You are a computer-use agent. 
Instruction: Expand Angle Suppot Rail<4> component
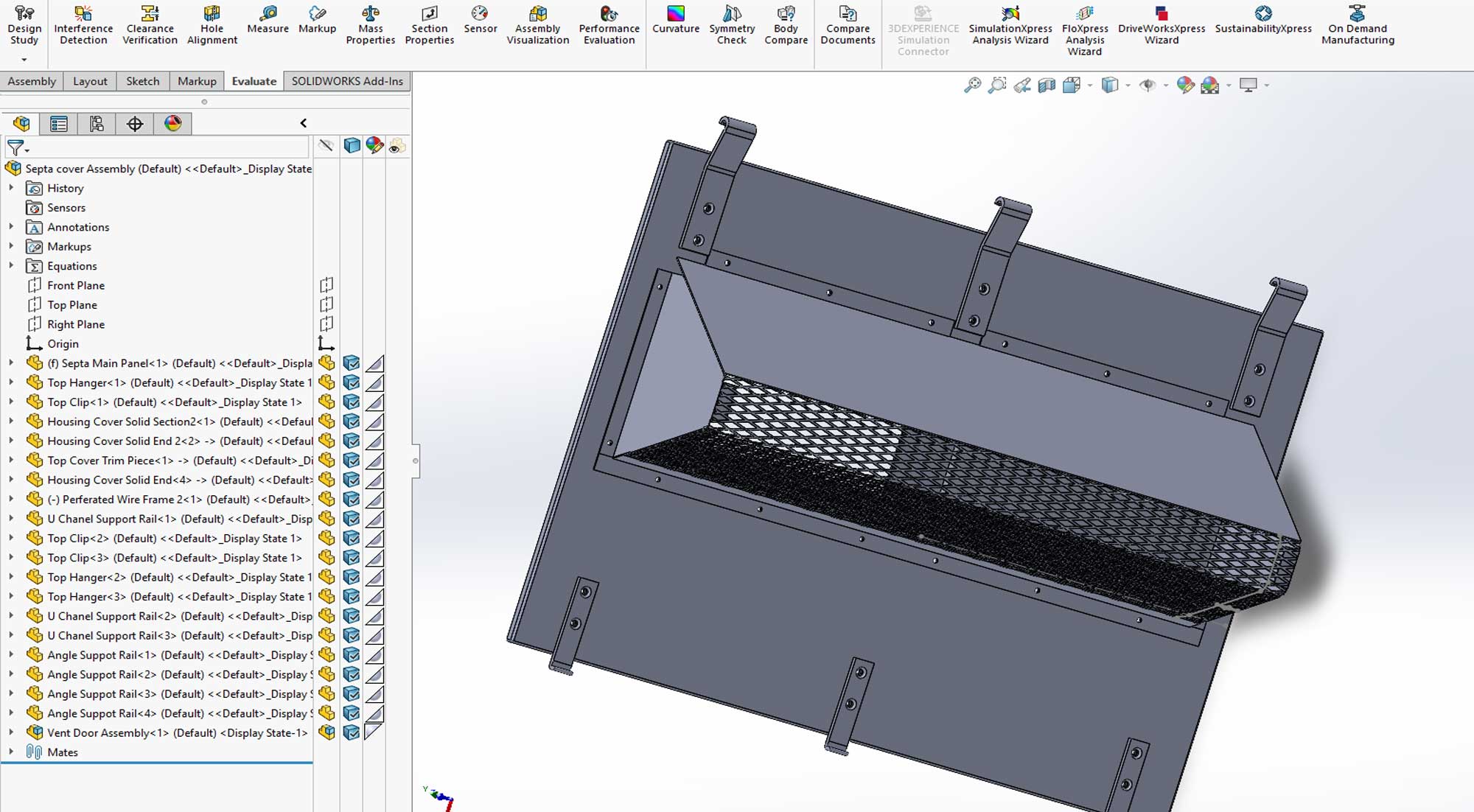coord(11,713)
